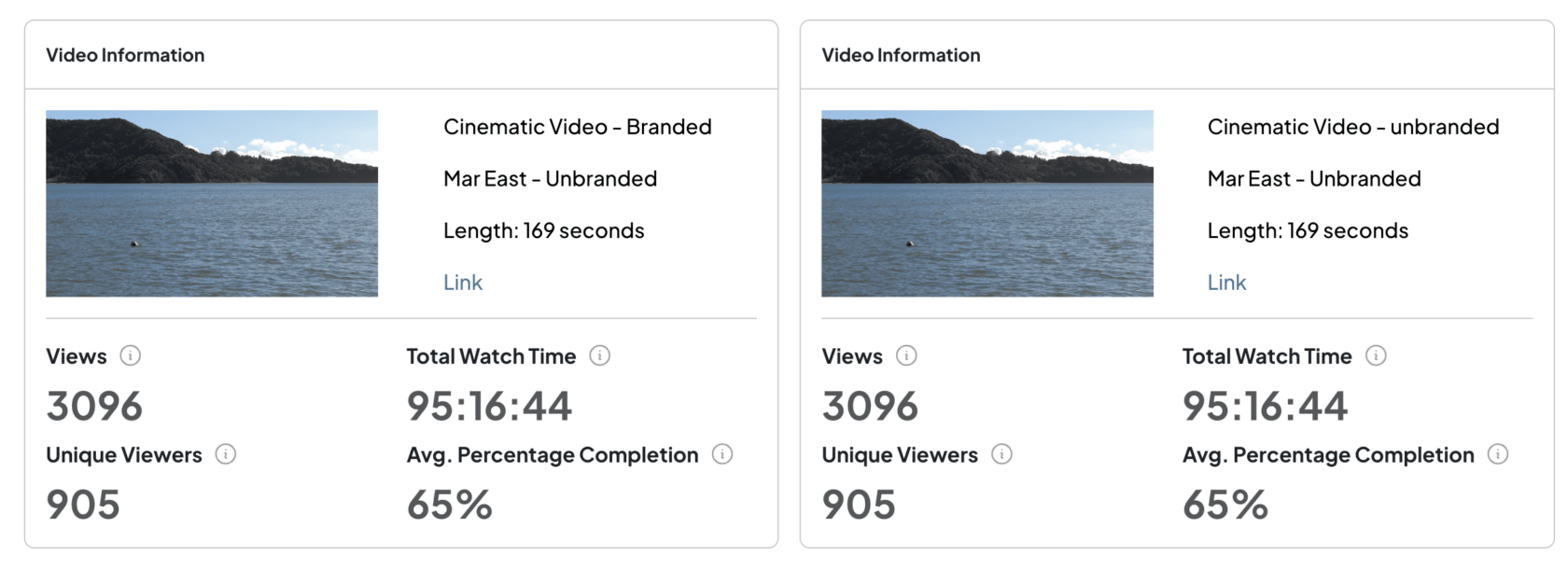The height and width of the screenshot is (568, 1568).
Task: Click the 'Views' label in the Branded card
Action: coord(77,356)
